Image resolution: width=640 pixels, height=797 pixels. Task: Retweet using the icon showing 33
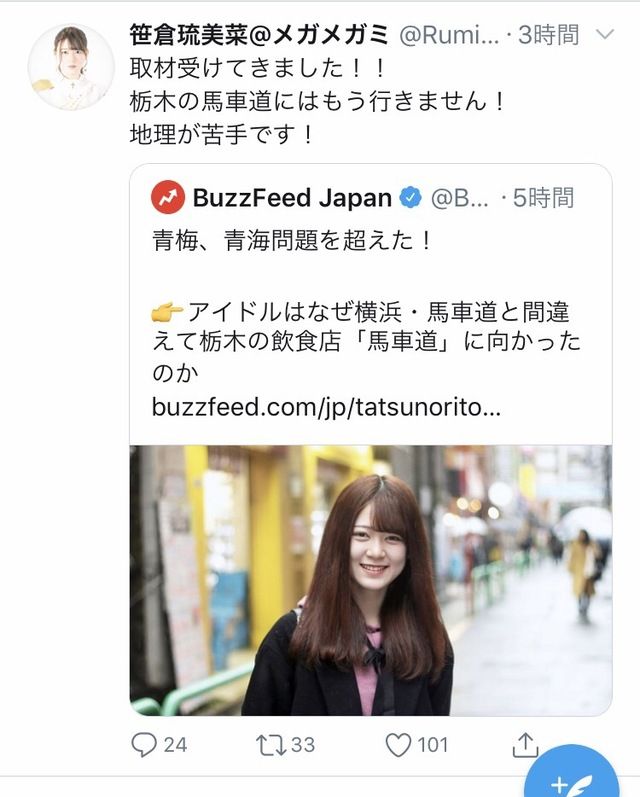270,745
